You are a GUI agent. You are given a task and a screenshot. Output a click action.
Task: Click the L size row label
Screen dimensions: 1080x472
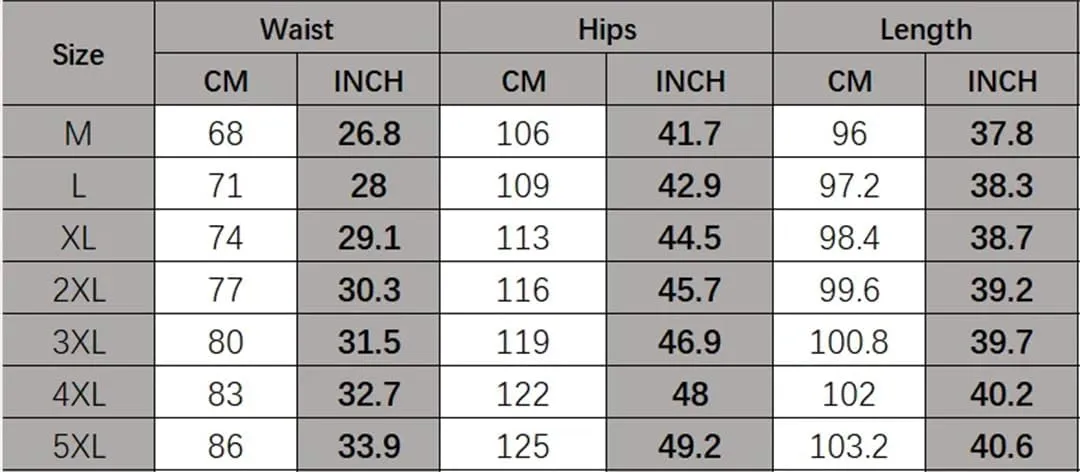click(x=78, y=184)
